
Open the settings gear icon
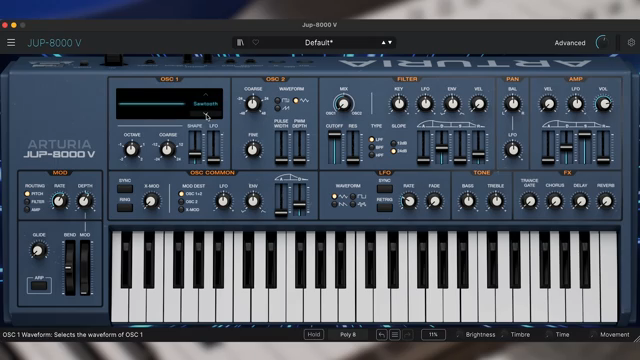631,42
